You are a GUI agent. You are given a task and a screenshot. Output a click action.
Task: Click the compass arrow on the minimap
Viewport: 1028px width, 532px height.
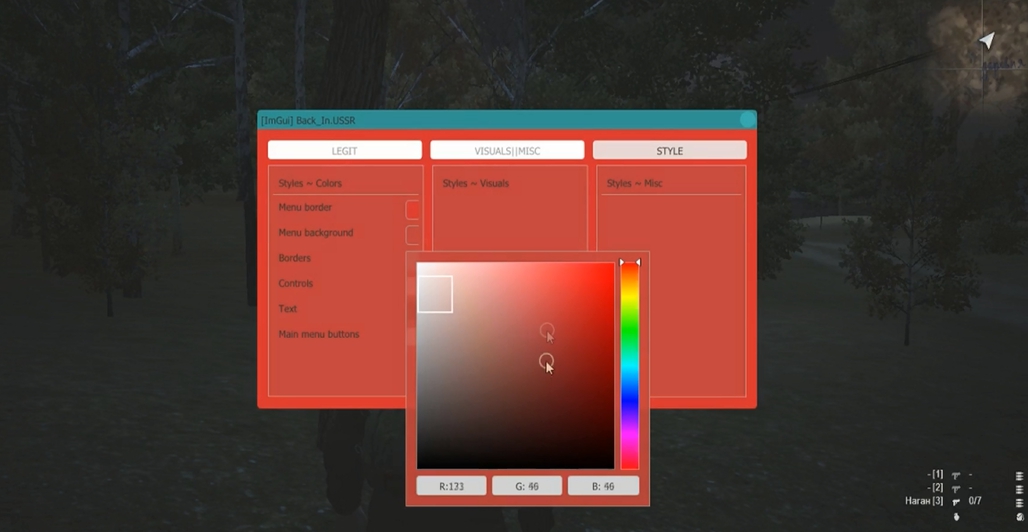click(x=987, y=40)
